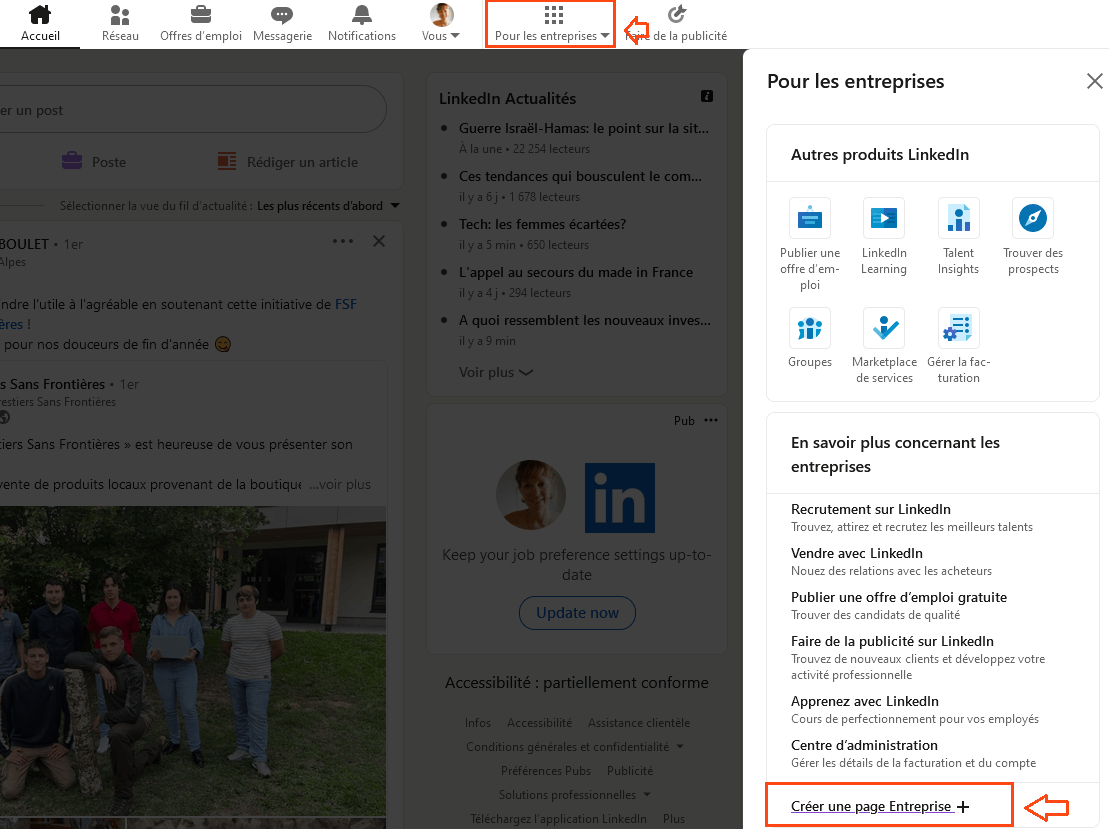Screen dimensions: 1109x829
Task: Open LinkedIn Learning icon
Action: coord(884,218)
